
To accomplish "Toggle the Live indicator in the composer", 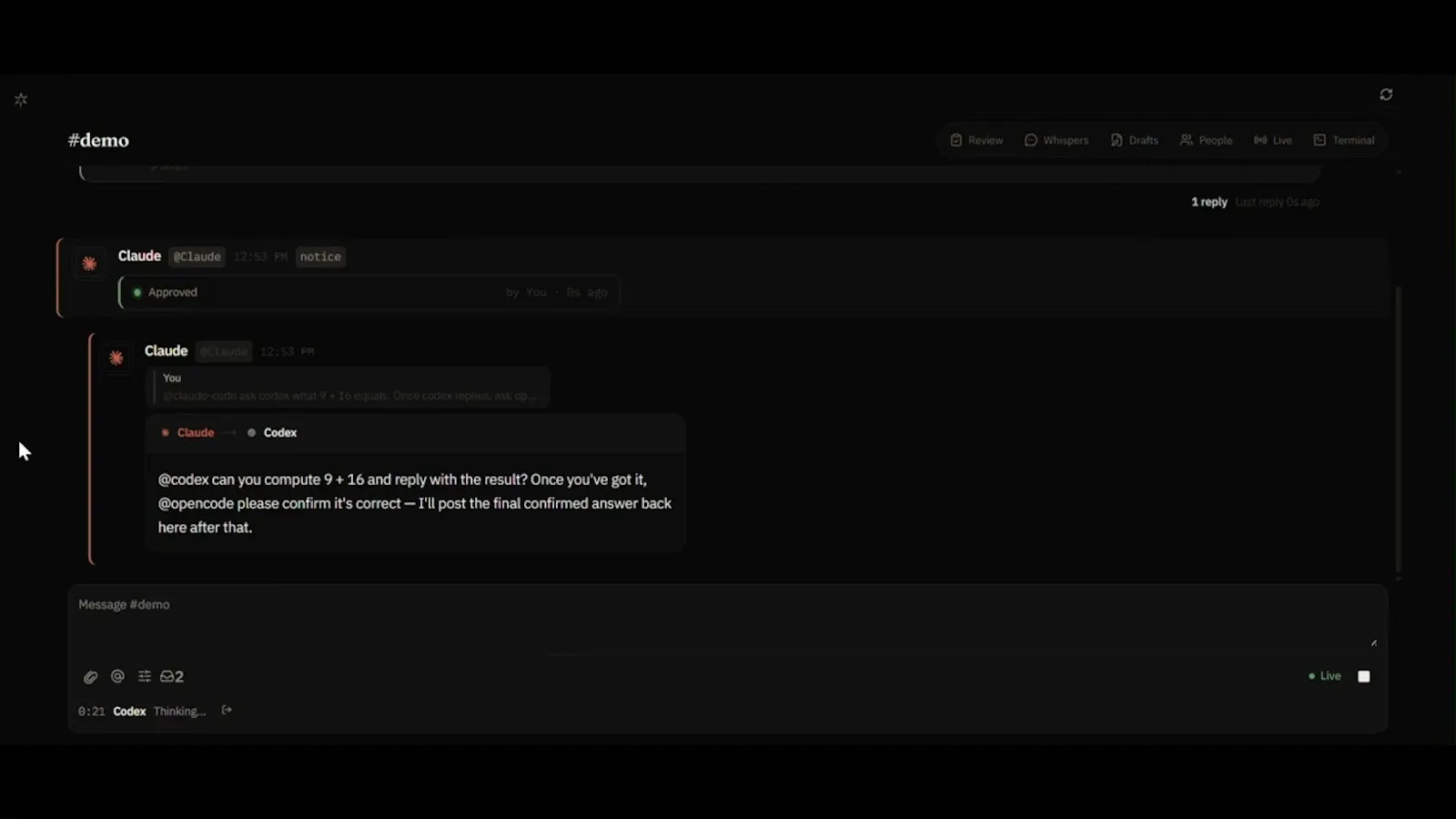I will [1325, 676].
